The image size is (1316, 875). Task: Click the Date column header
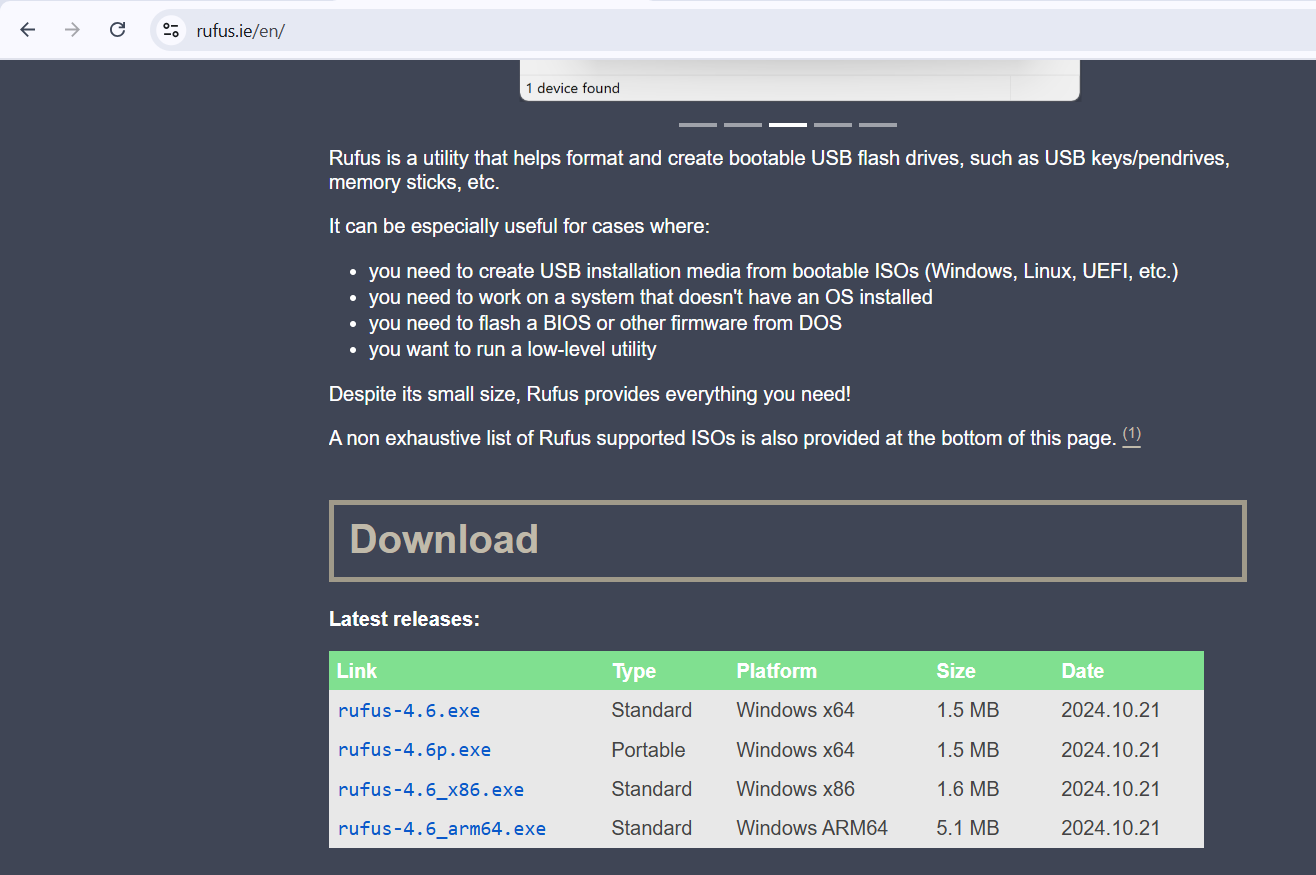coord(1082,671)
